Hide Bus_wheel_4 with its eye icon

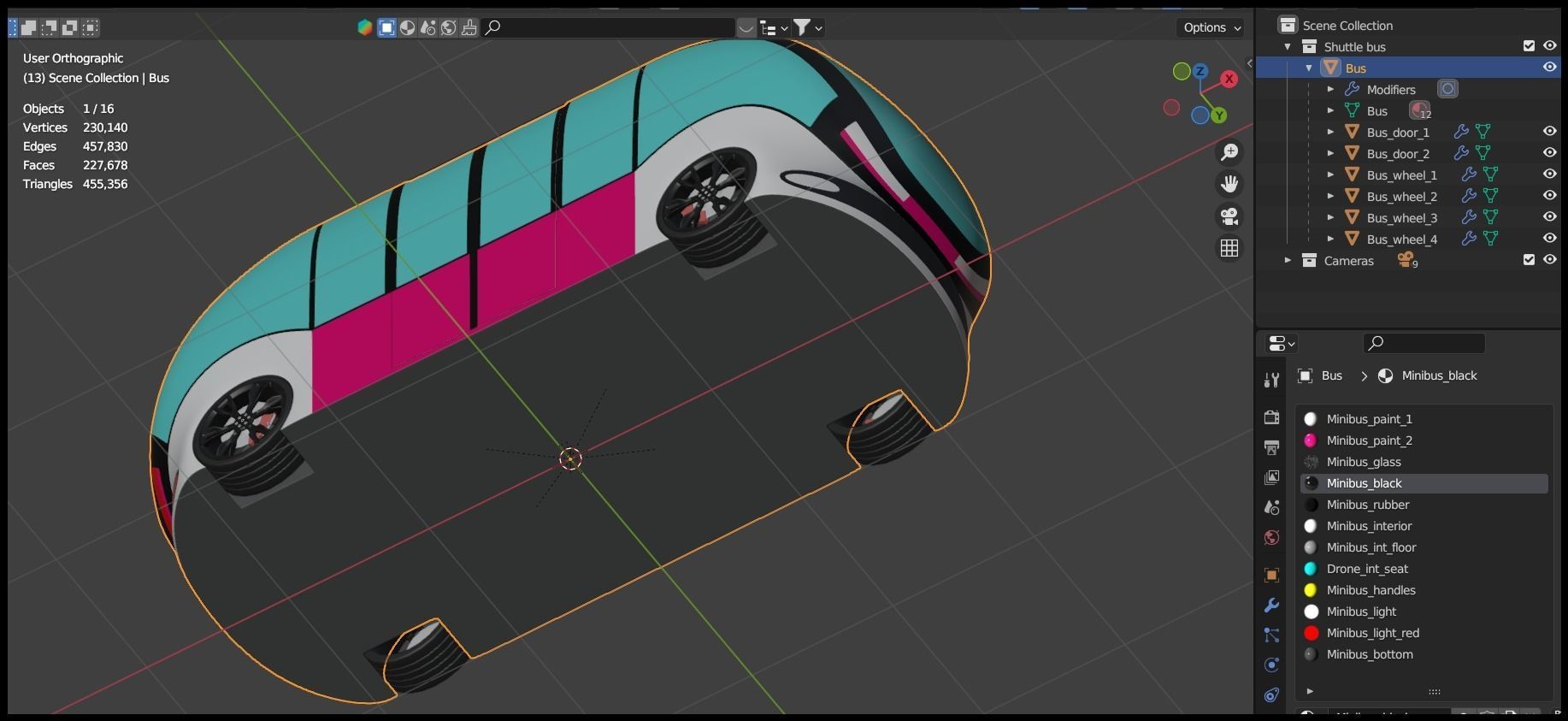coord(1549,239)
